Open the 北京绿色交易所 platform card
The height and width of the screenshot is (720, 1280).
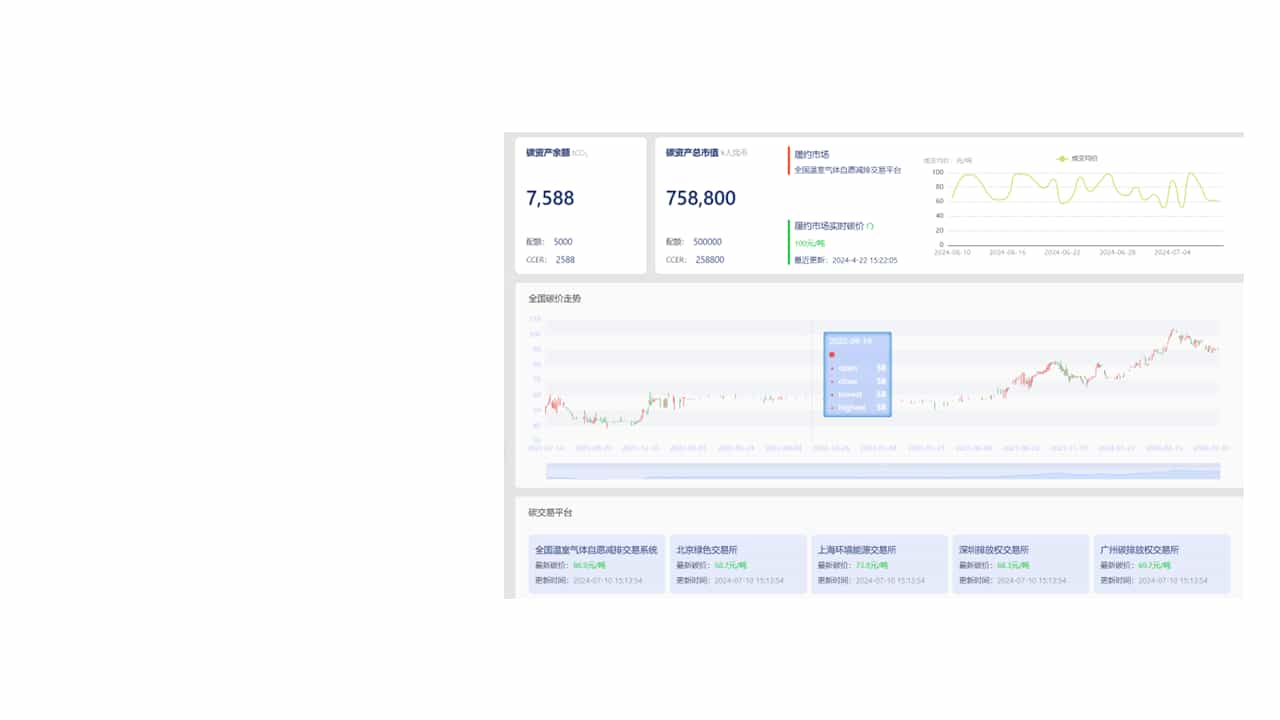tap(737, 564)
